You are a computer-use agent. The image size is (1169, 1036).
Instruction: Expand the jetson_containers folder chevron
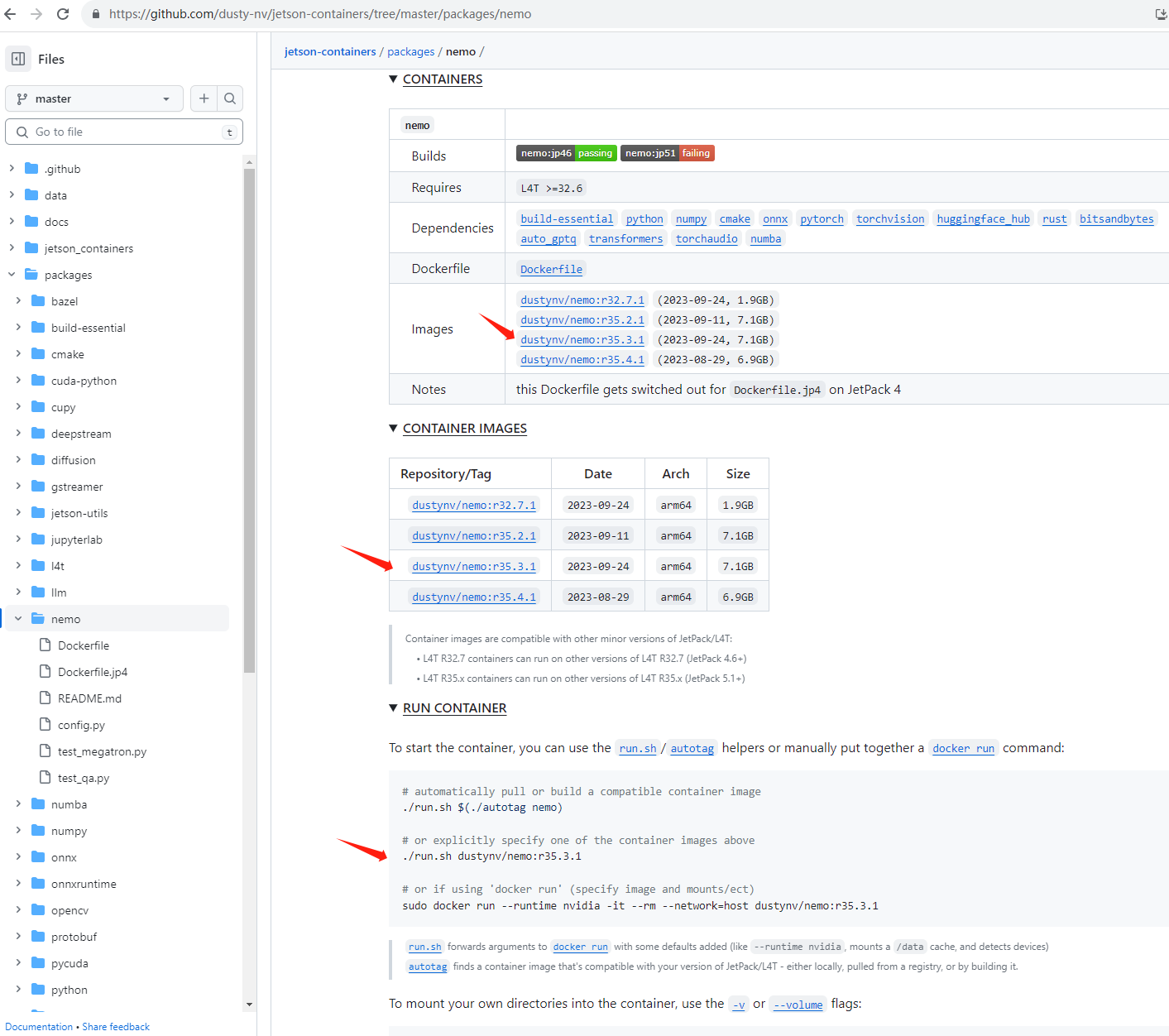(x=12, y=247)
